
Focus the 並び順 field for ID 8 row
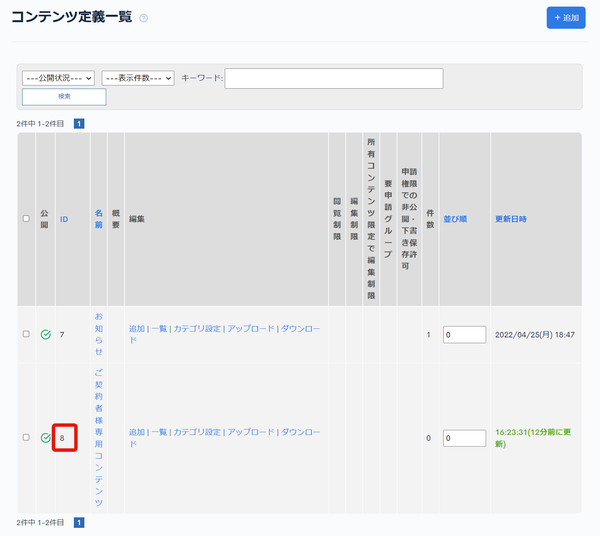coord(465,438)
